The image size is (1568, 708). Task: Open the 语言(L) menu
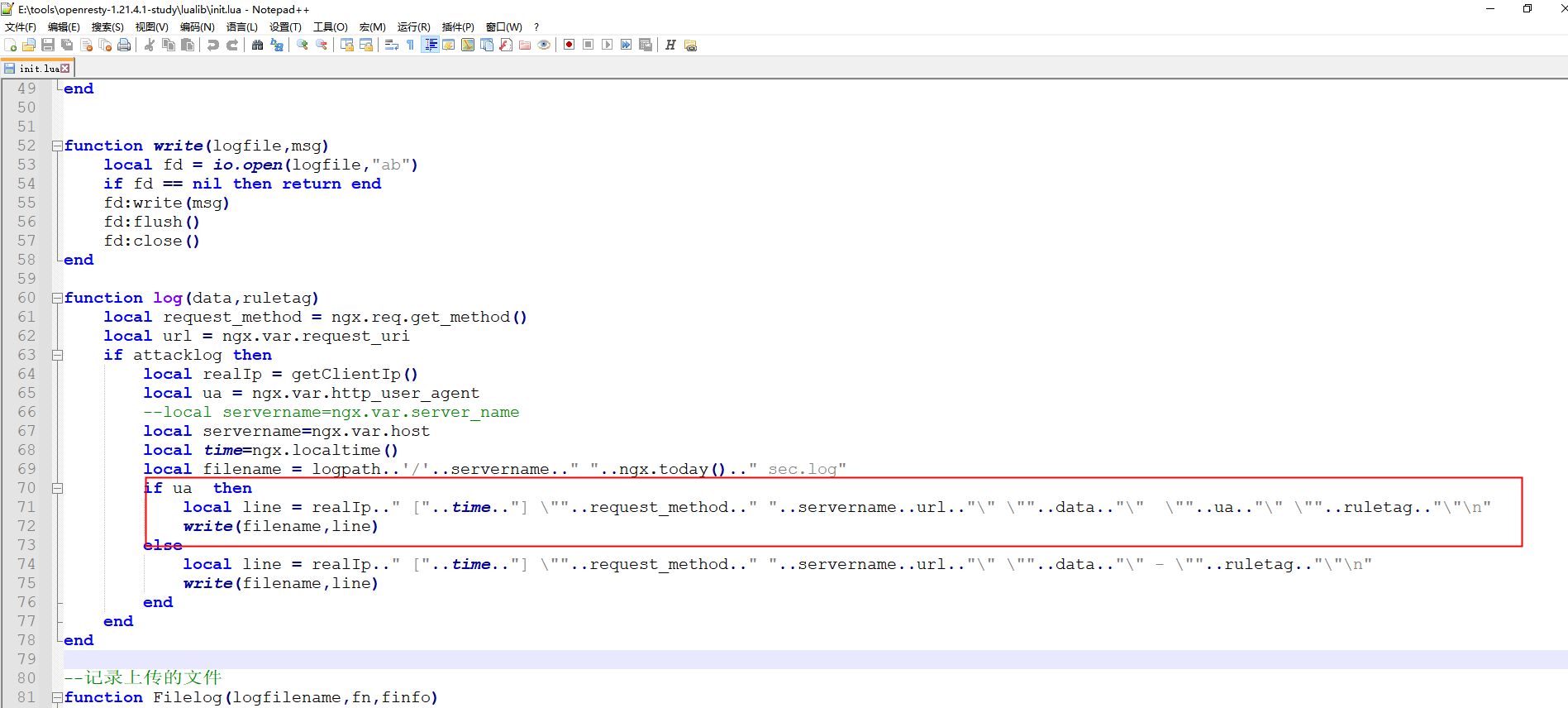[242, 27]
